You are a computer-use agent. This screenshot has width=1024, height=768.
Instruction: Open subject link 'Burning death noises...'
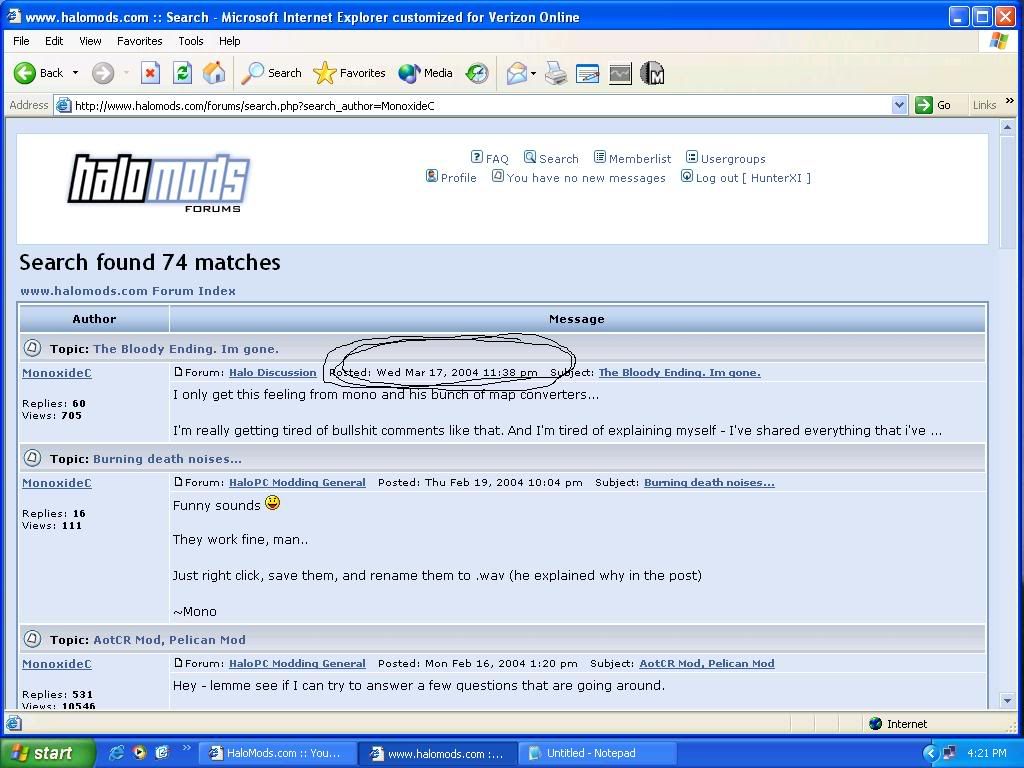coord(709,482)
